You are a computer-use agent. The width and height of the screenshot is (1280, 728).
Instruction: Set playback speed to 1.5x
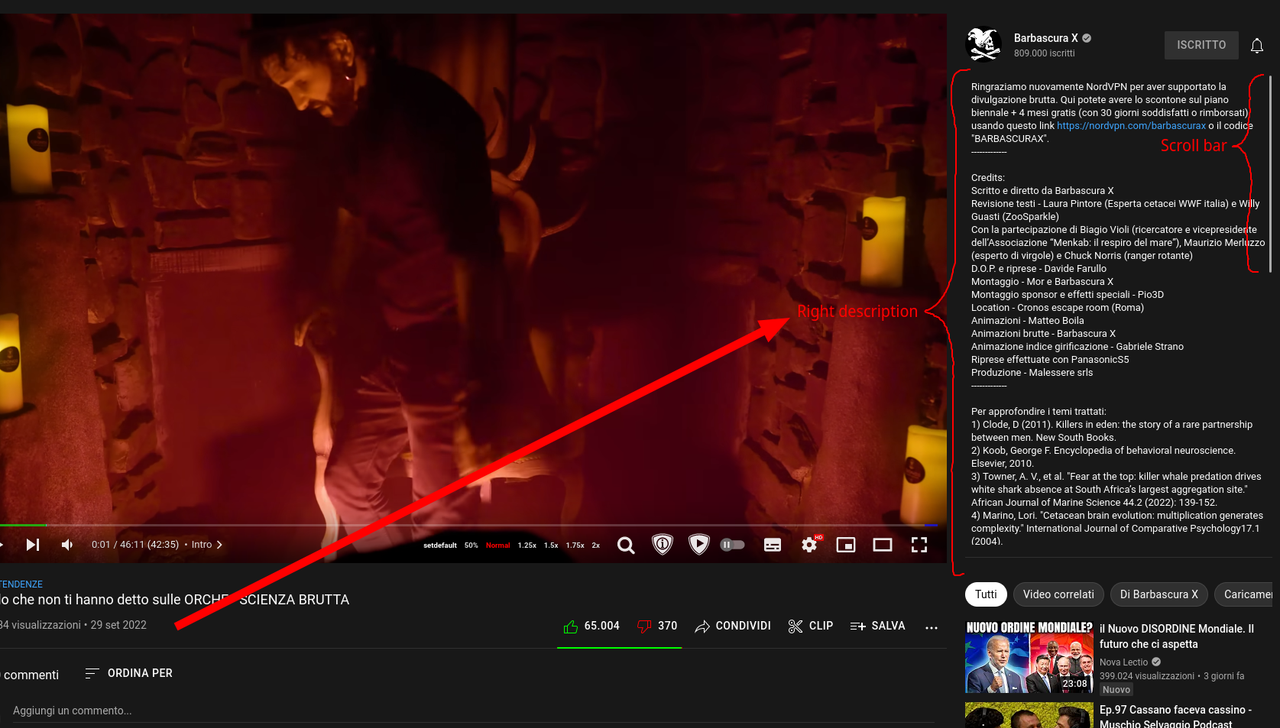click(551, 546)
